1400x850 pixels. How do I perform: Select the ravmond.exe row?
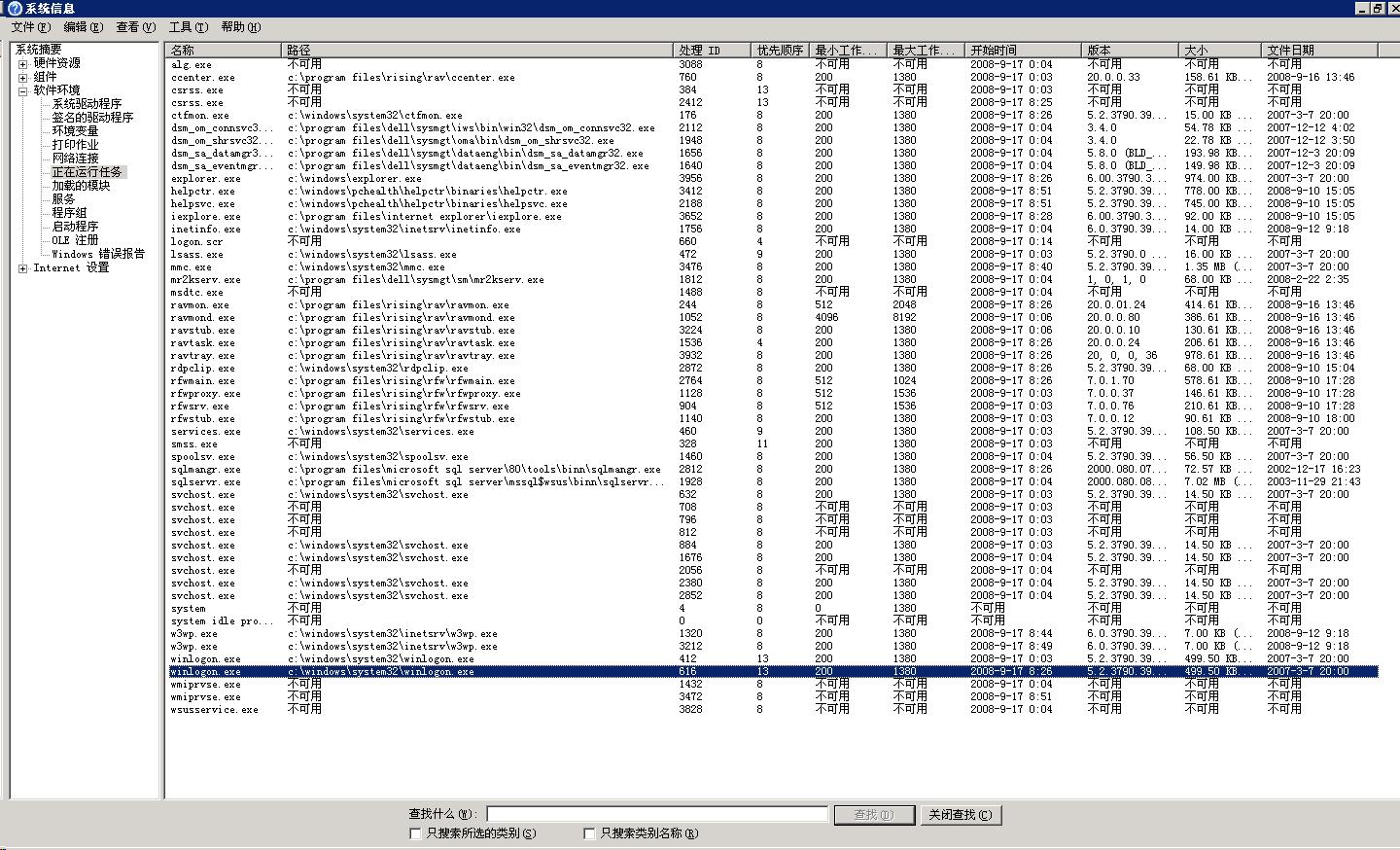(x=773, y=318)
